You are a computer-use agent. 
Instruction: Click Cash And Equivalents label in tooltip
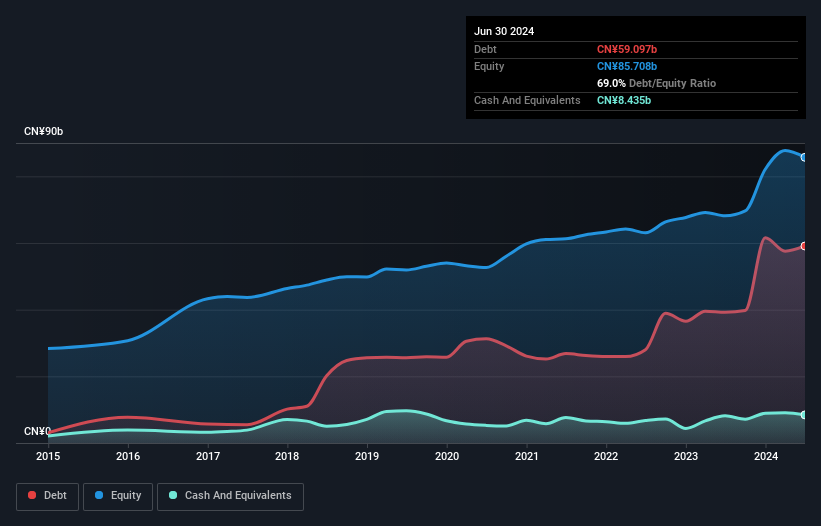(x=527, y=100)
